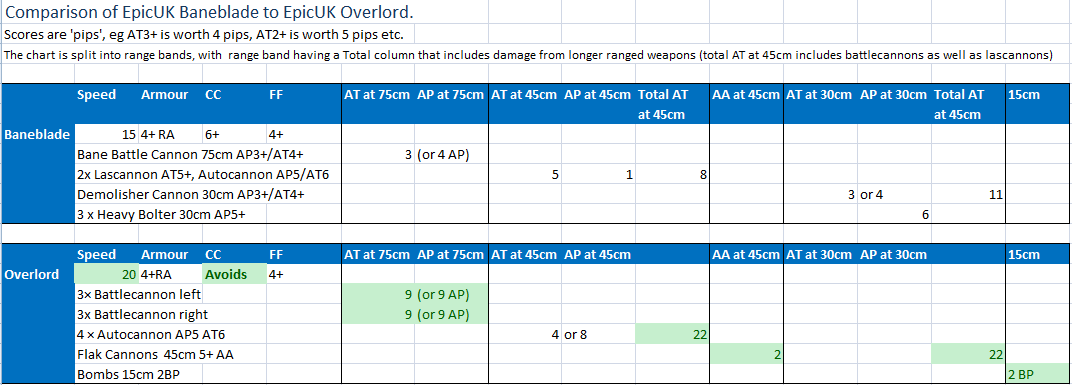Select the value 4 in the Autocannon row
Viewport: 1072px width, 385px height.
pos(524,334)
